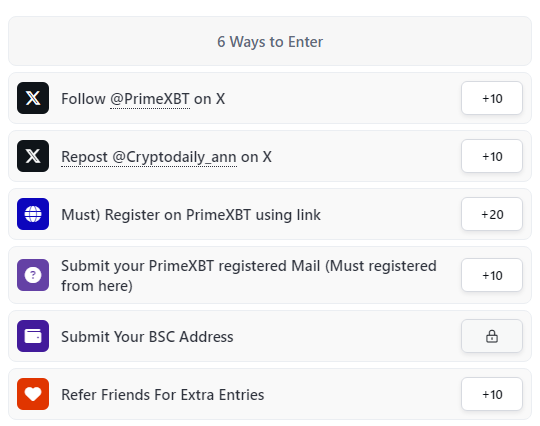
Task: Click the wallet icon next to BSC Address
Action: click(33, 336)
